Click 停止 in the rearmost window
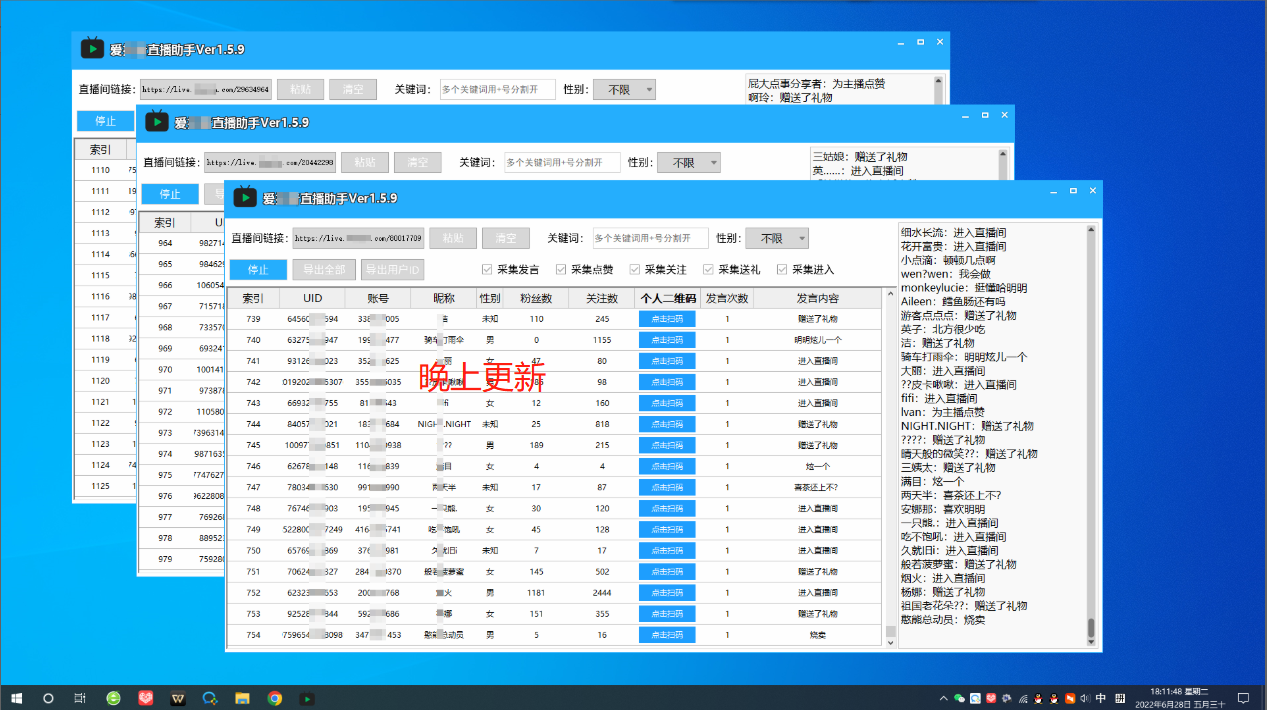Screen dimensions: 1267x710 point(105,121)
